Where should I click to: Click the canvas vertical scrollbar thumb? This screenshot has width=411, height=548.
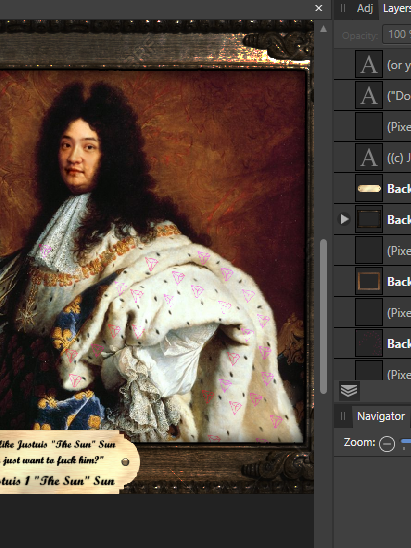coord(324,316)
